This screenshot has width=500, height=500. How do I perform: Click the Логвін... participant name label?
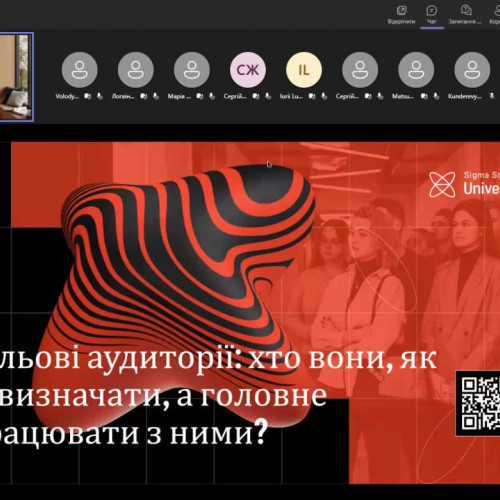(123, 96)
